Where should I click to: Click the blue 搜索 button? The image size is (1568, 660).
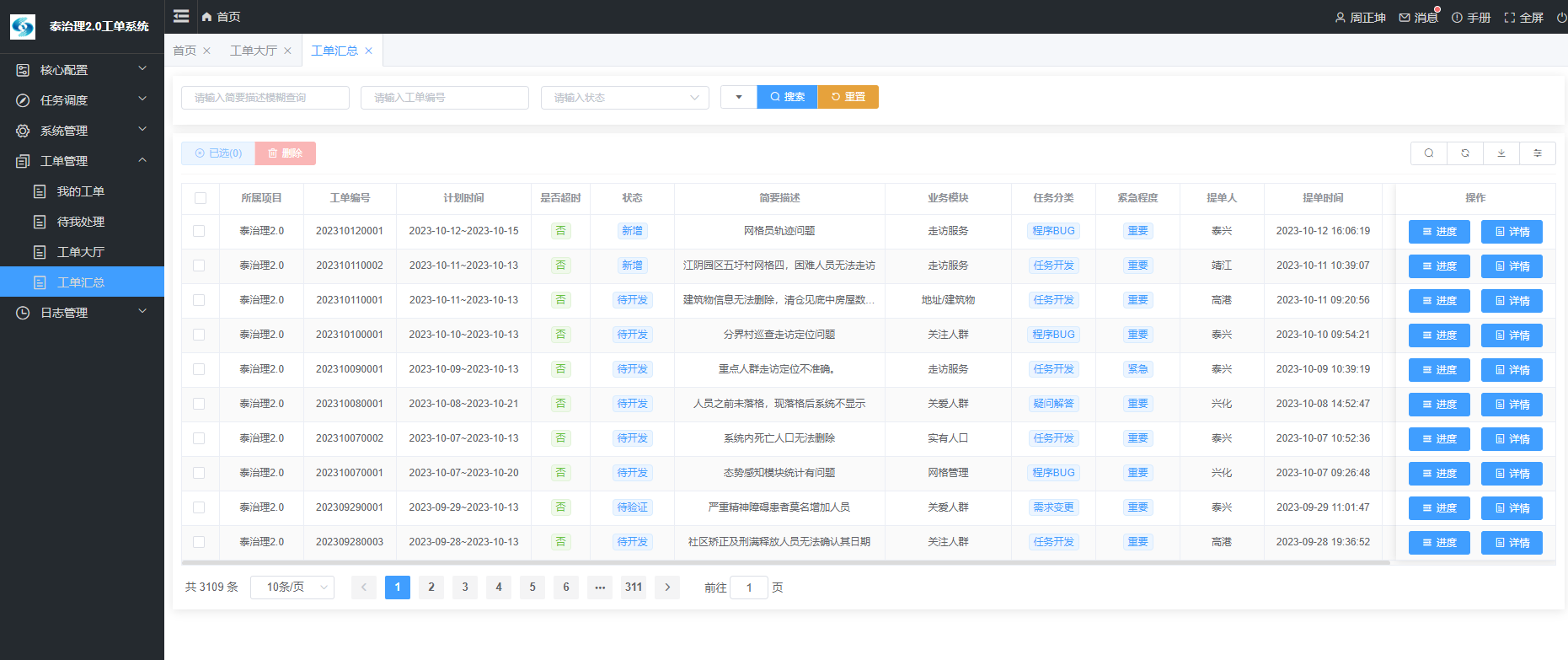click(787, 97)
